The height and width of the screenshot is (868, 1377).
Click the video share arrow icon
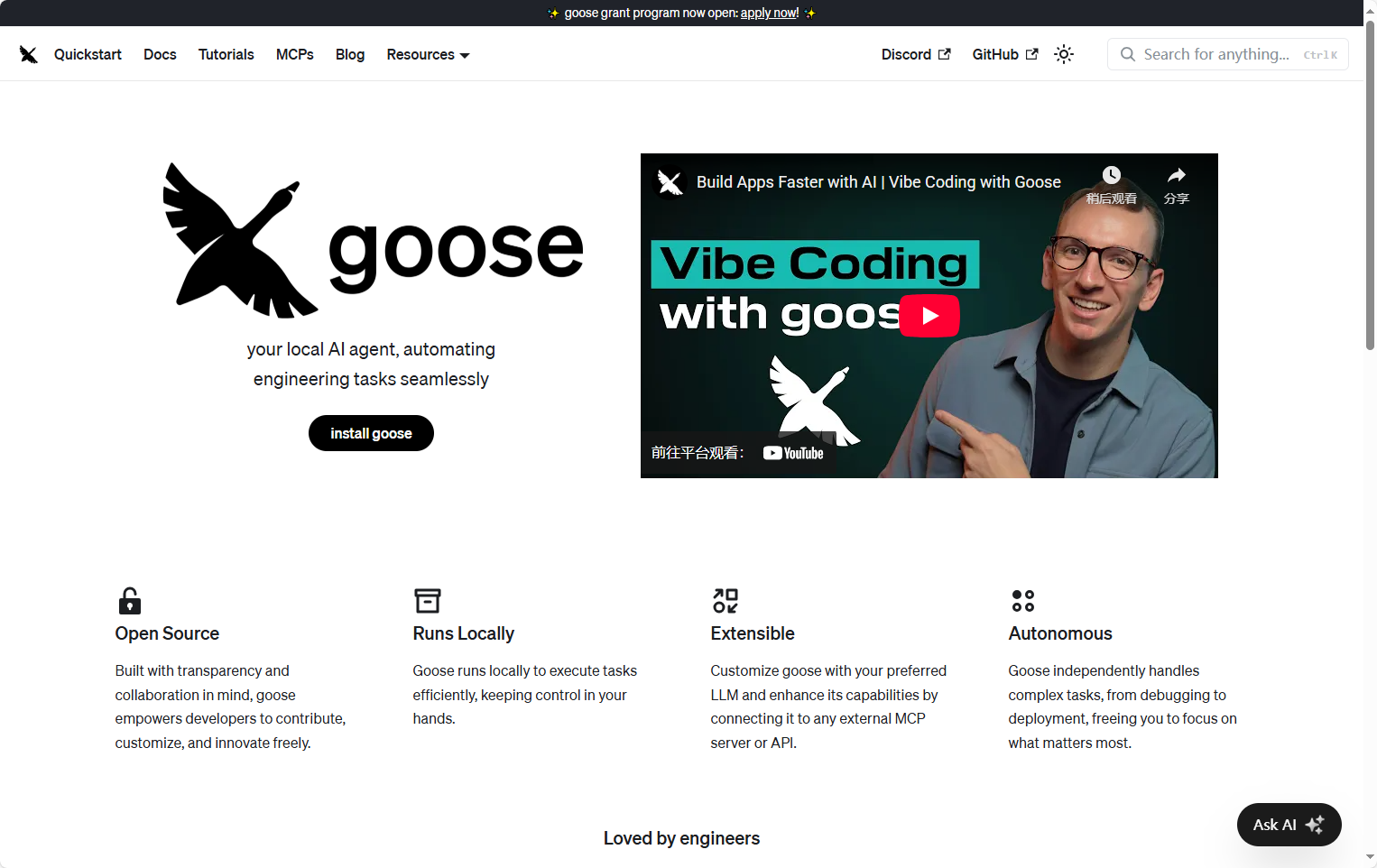[x=1177, y=175]
